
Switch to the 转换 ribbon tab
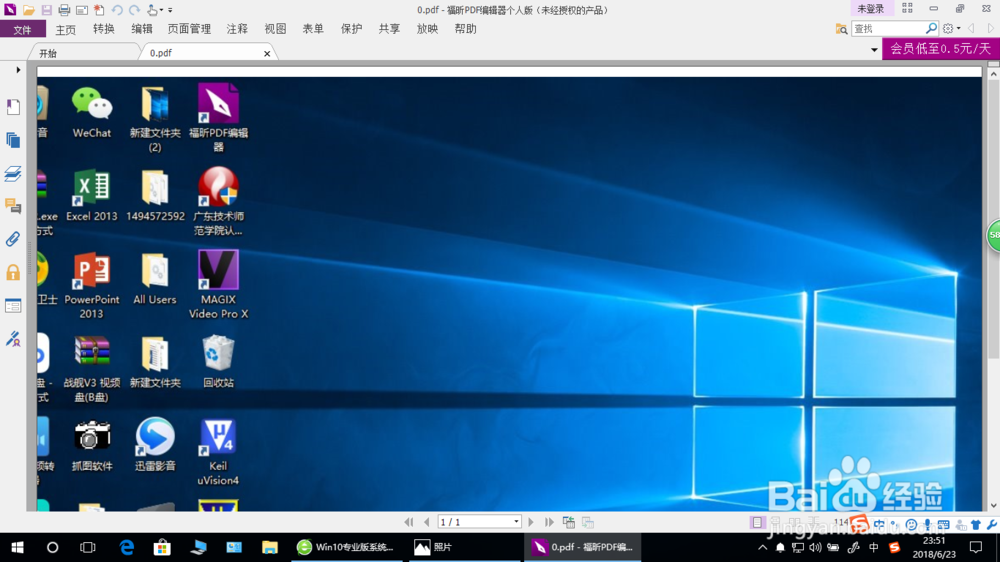pyautogui.click(x=103, y=29)
